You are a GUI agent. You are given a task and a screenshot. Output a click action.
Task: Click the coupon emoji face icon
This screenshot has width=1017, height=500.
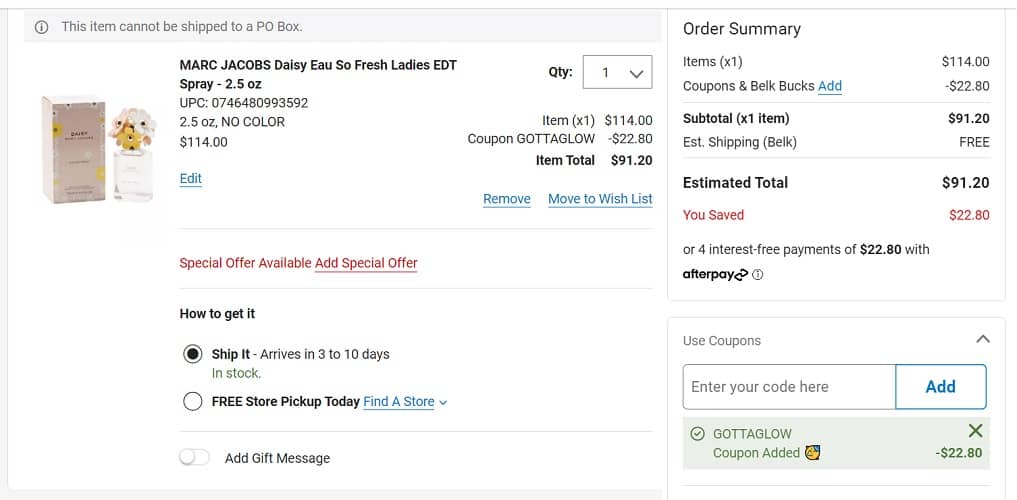[813, 453]
